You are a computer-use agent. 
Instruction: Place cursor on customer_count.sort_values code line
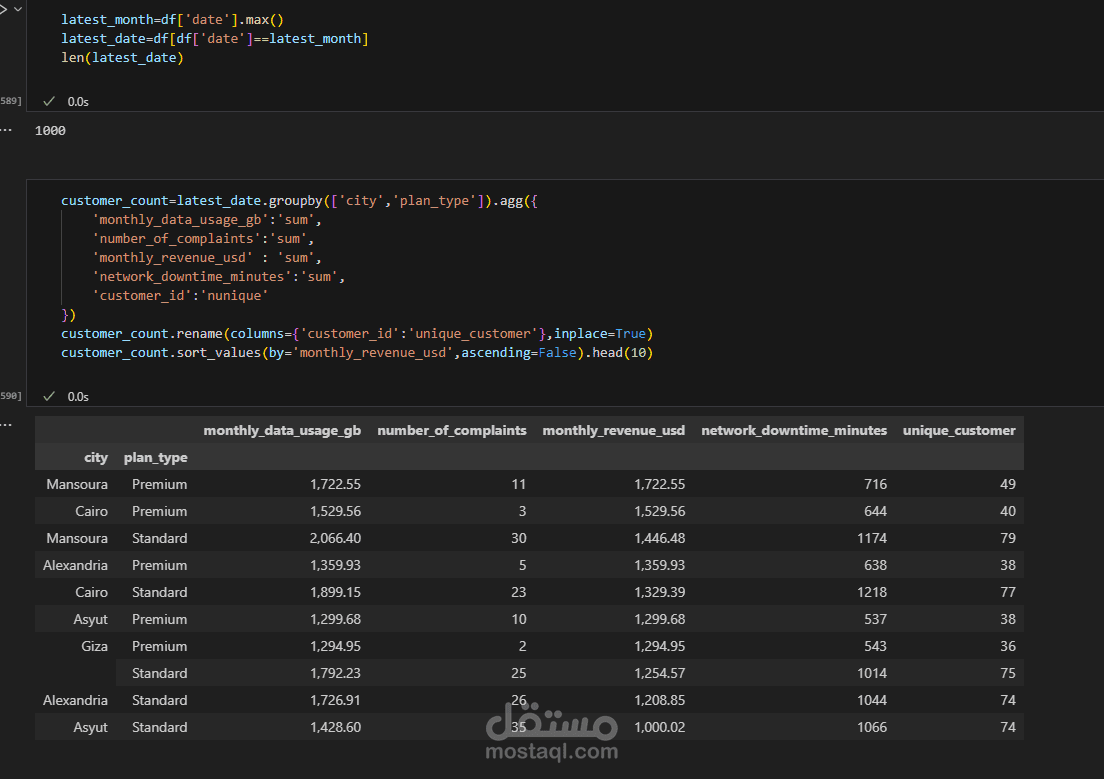click(356, 352)
